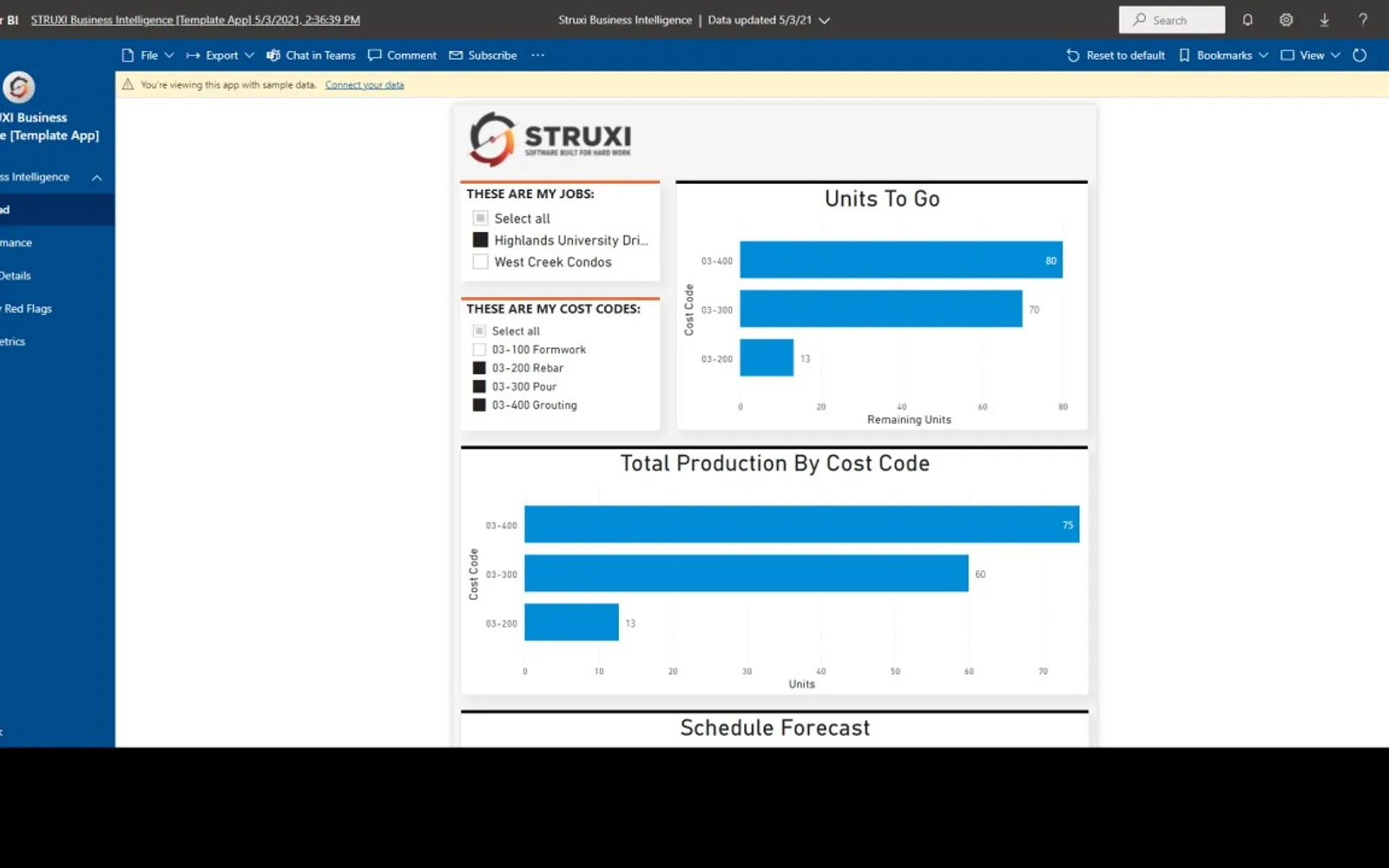Image resolution: width=1389 pixels, height=868 pixels.
Task: Collapse the Business Intelligence sidebar section
Action: 97,177
